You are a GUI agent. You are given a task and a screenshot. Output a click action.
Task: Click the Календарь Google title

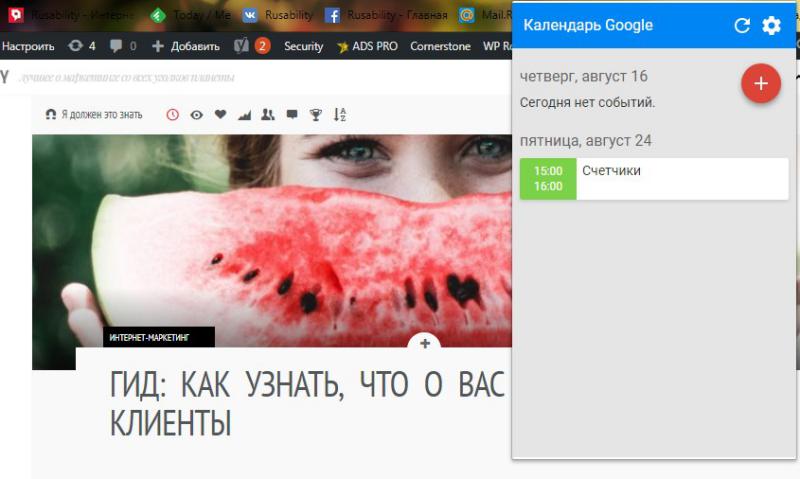click(588, 25)
